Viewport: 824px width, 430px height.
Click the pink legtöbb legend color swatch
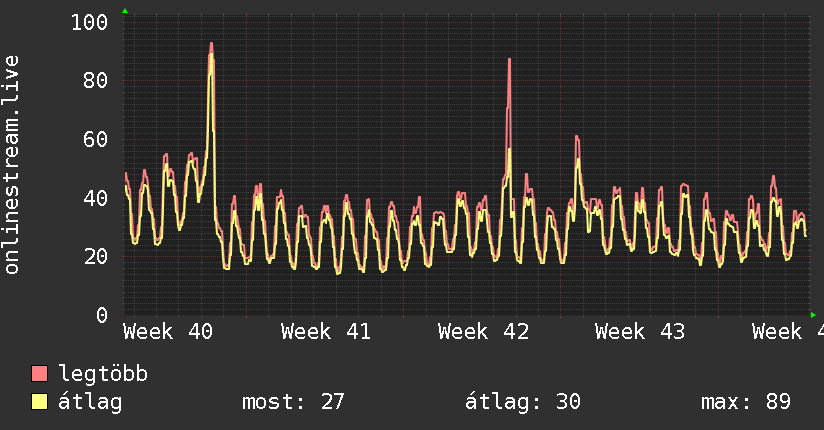[39, 373]
